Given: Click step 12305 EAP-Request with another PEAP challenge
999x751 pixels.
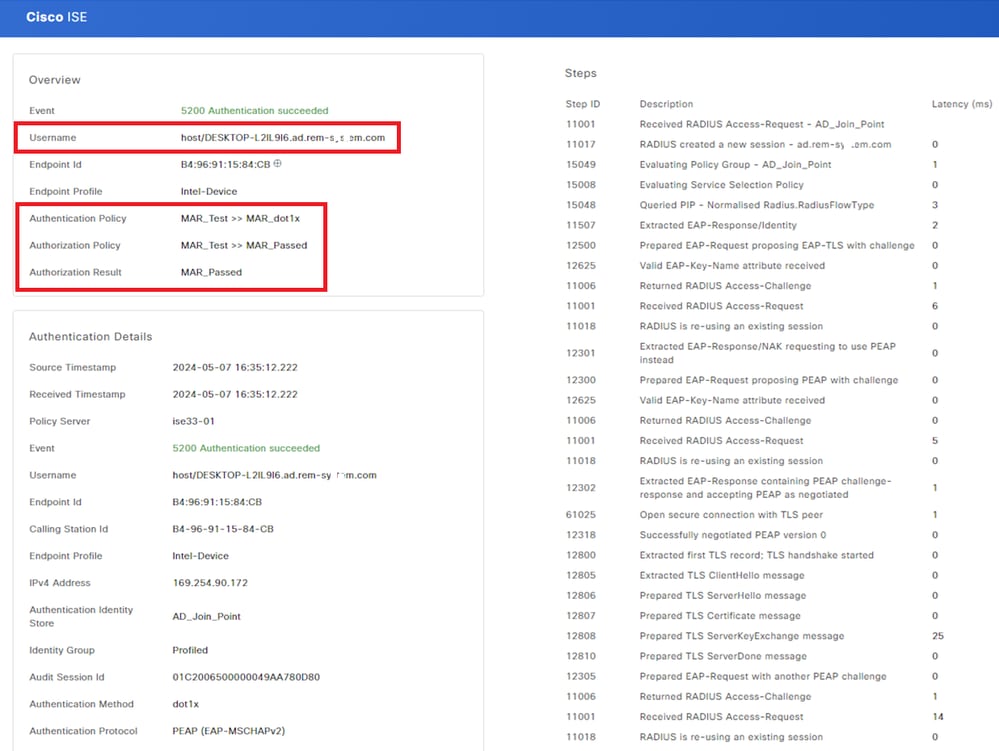Looking at the screenshot, I should [763, 676].
